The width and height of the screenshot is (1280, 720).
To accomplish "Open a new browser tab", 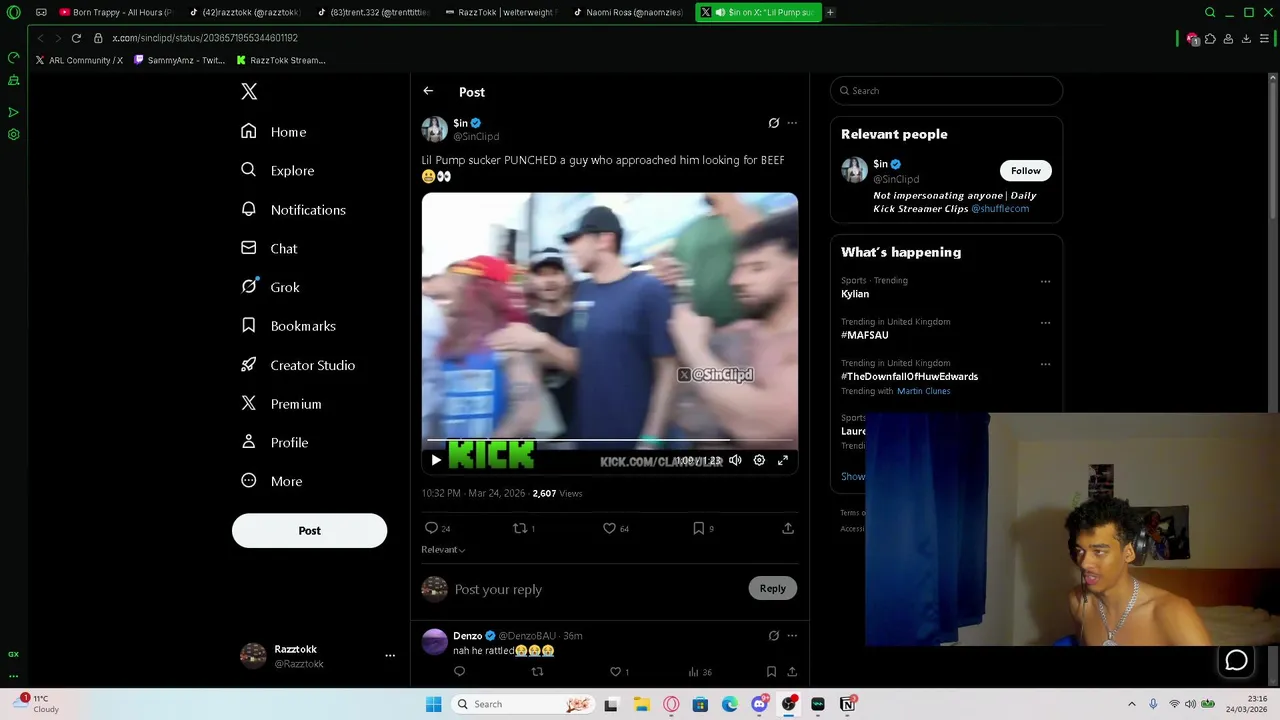I will [830, 12].
